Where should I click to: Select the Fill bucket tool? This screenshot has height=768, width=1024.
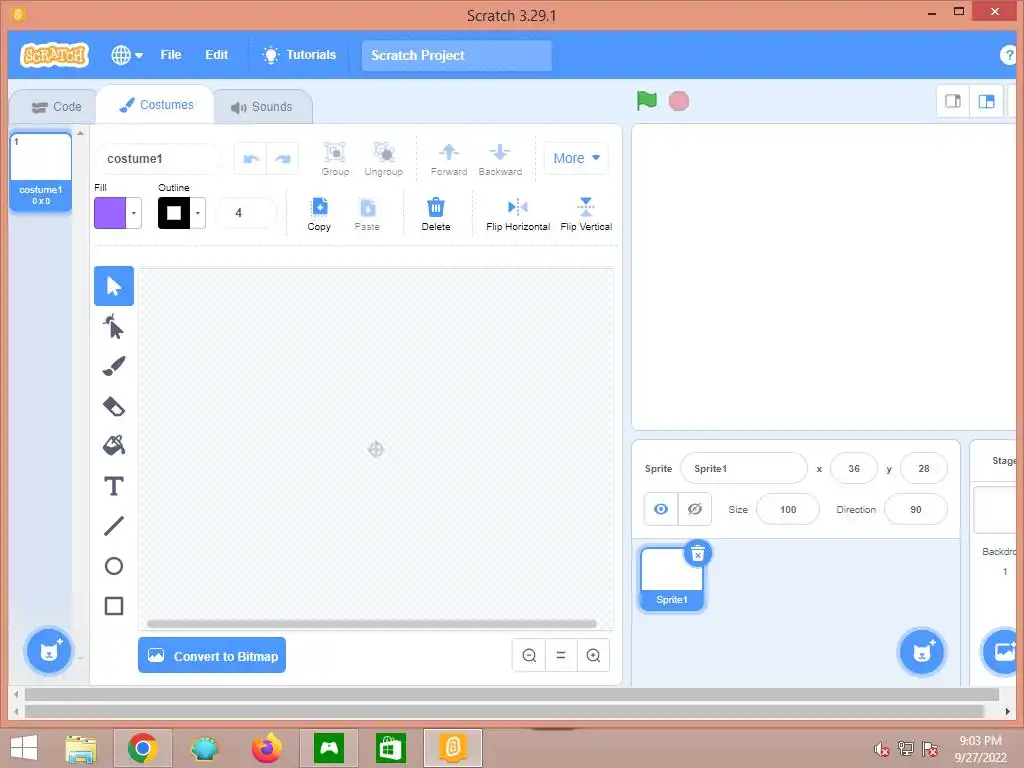pos(114,446)
